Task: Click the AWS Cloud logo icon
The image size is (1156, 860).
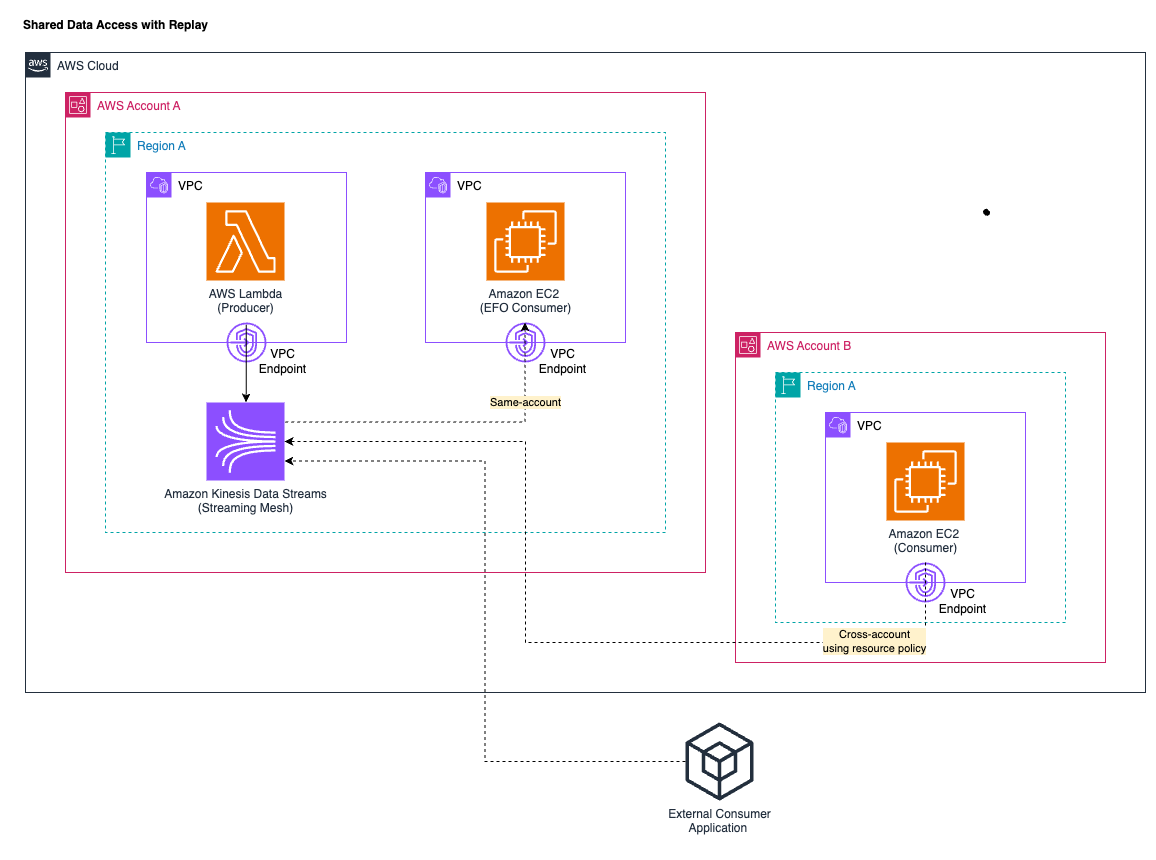Action: pos(38,65)
